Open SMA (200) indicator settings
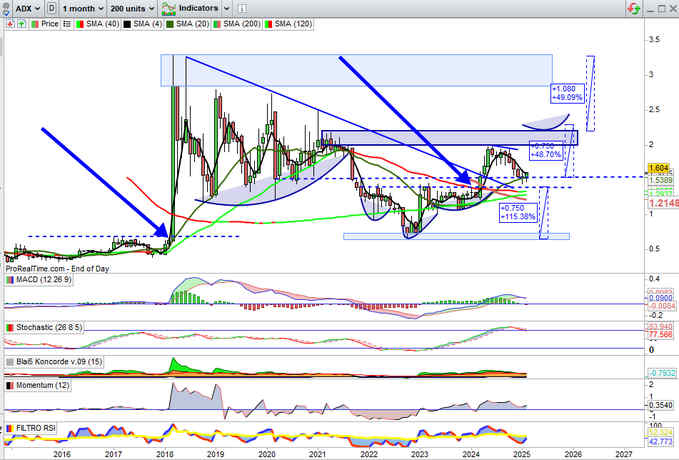The image size is (679, 460). point(242,24)
